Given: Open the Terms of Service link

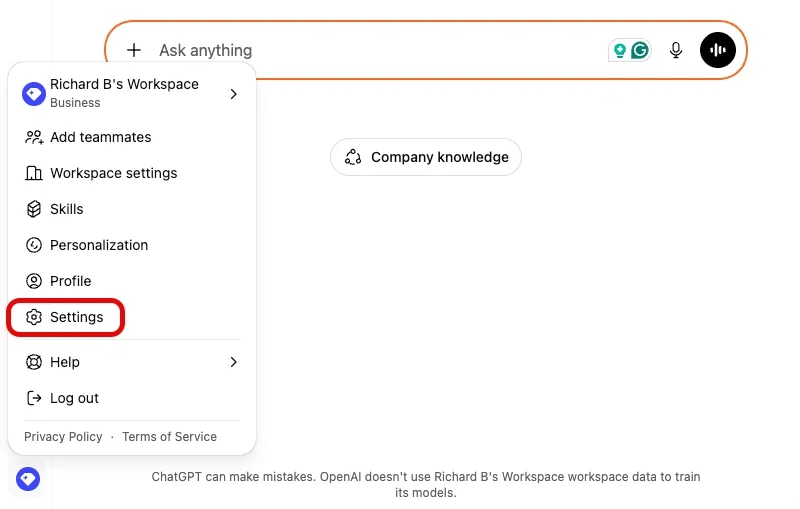Looking at the screenshot, I should pos(169,437).
